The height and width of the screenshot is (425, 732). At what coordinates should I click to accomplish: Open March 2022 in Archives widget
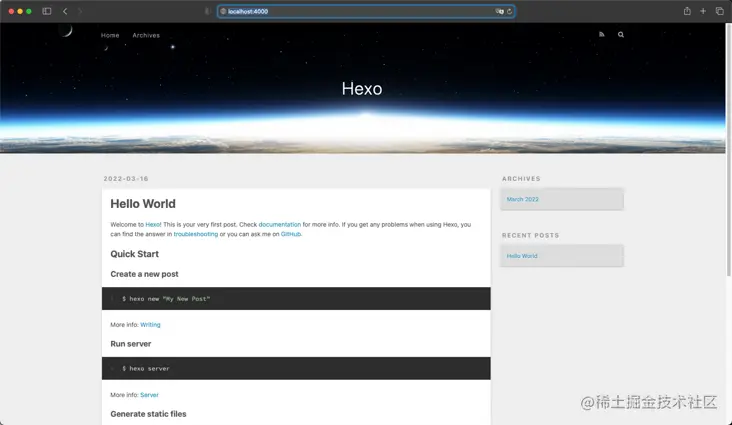tap(522, 199)
